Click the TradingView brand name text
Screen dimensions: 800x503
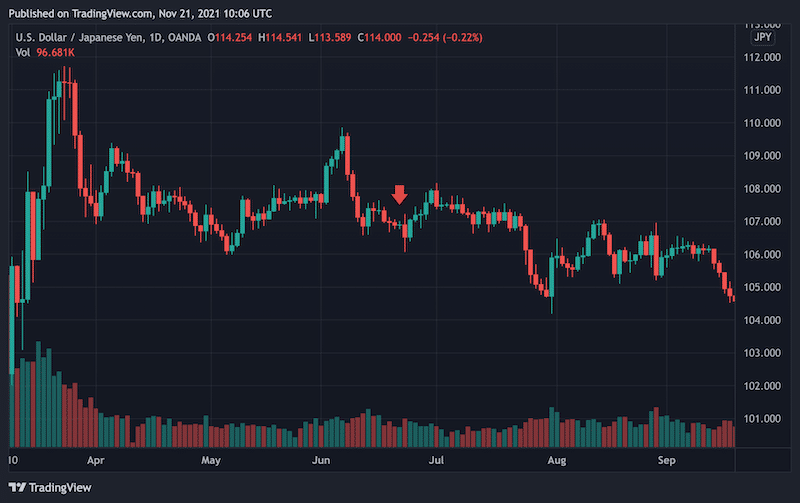tap(58, 487)
